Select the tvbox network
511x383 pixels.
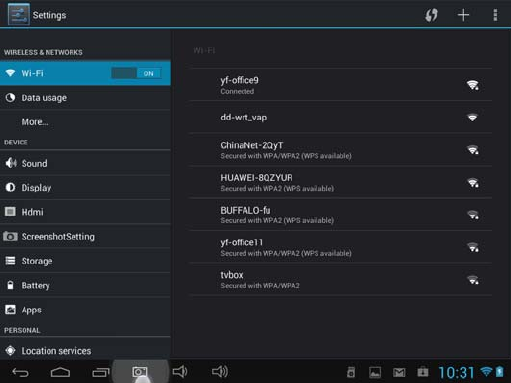[341, 279]
